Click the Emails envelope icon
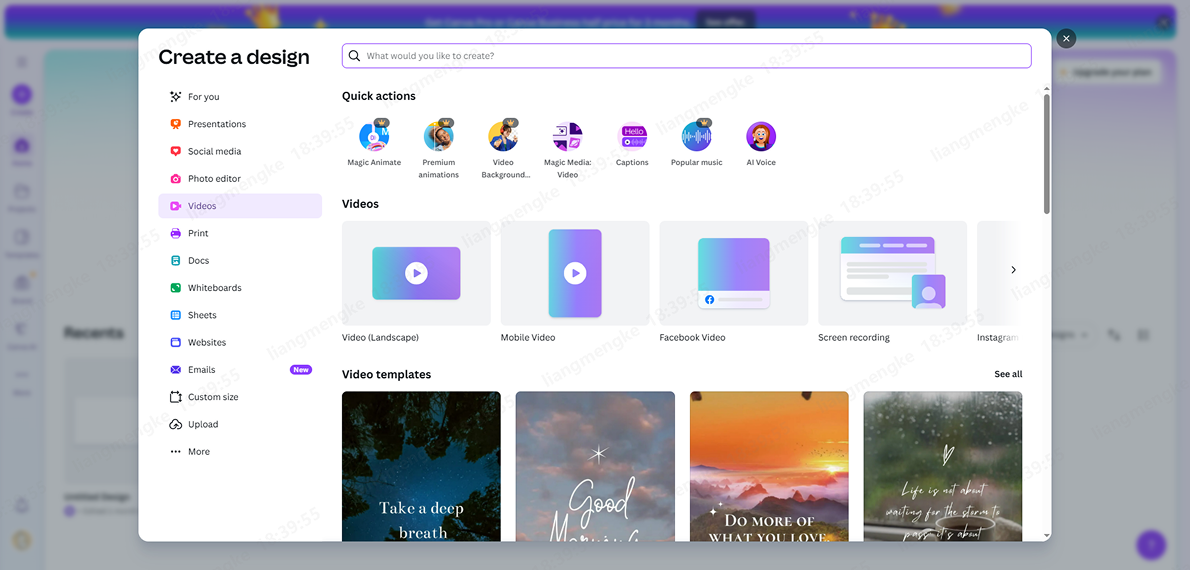This screenshot has width=1190, height=570. [x=175, y=370]
